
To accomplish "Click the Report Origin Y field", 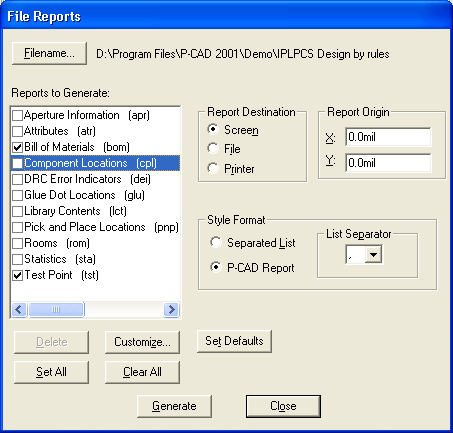I will coord(388,163).
